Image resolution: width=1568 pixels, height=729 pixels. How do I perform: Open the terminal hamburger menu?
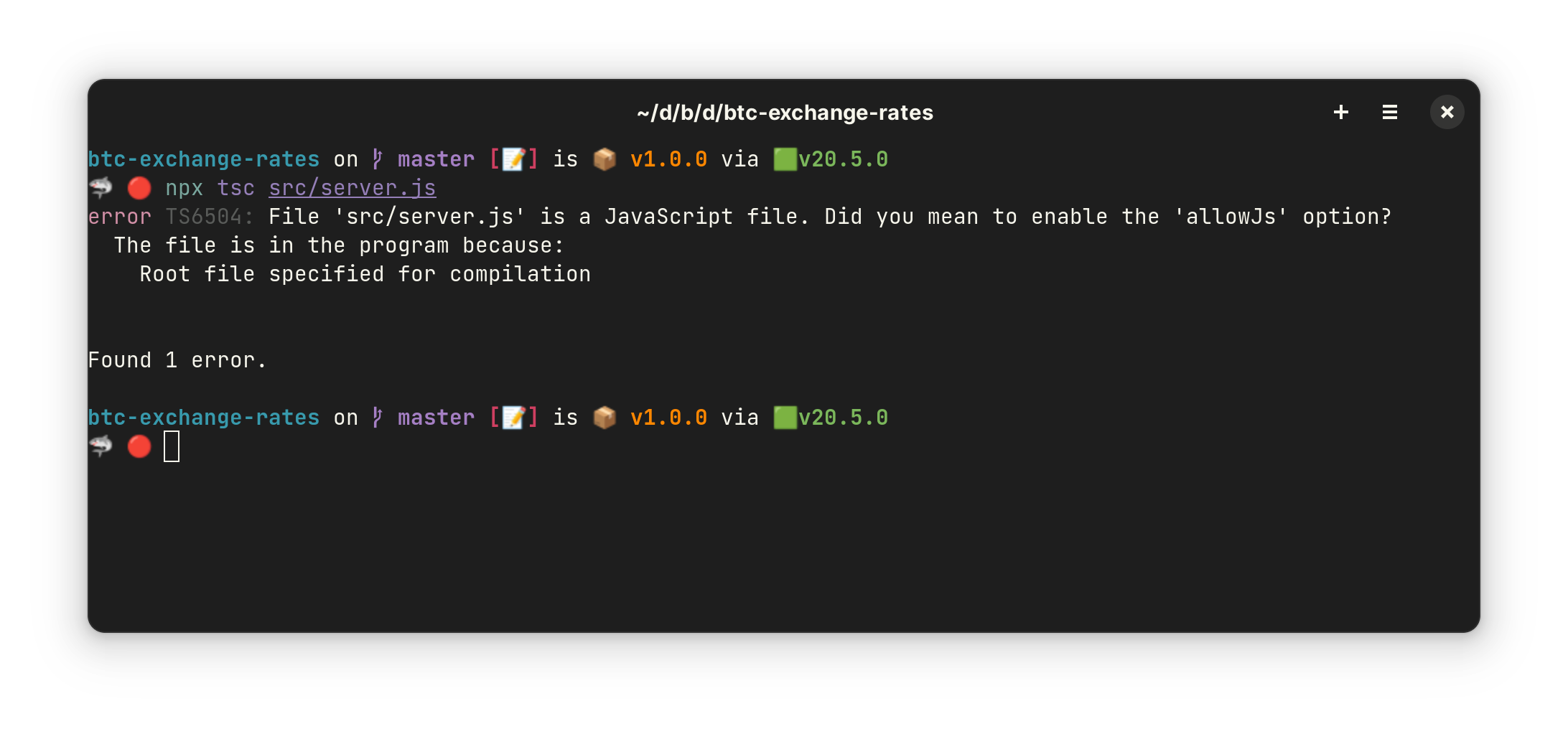click(1389, 112)
